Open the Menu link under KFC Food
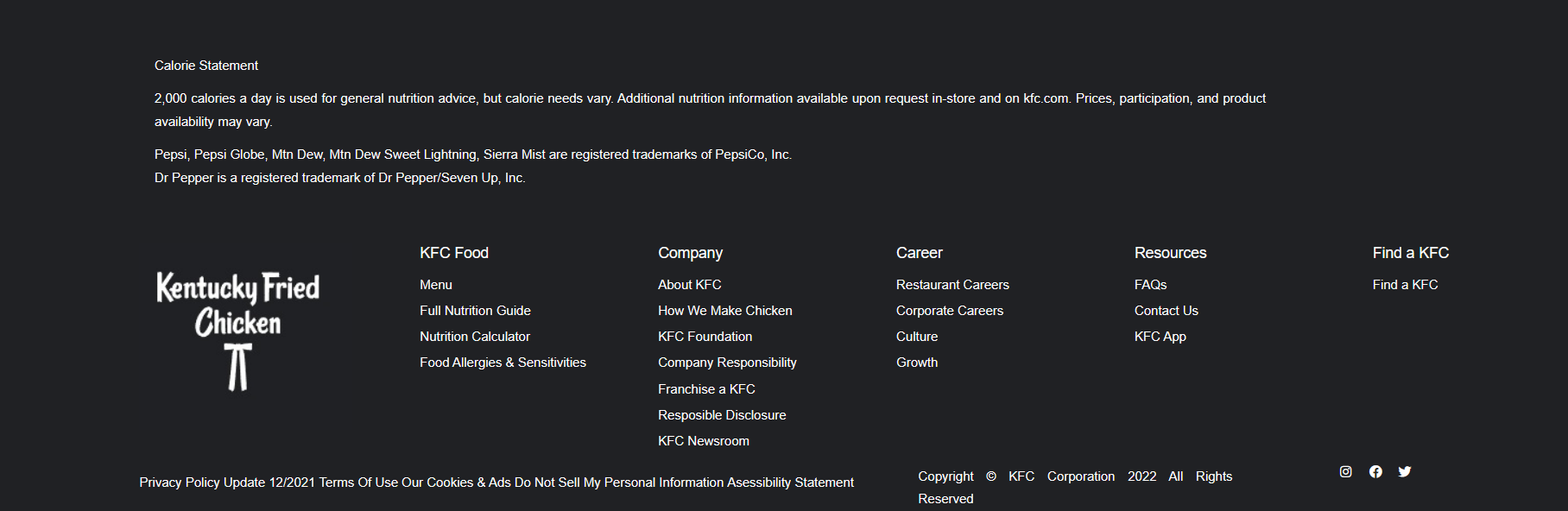This screenshot has width=1568, height=511. pyautogui.click(x=435, y=284)
